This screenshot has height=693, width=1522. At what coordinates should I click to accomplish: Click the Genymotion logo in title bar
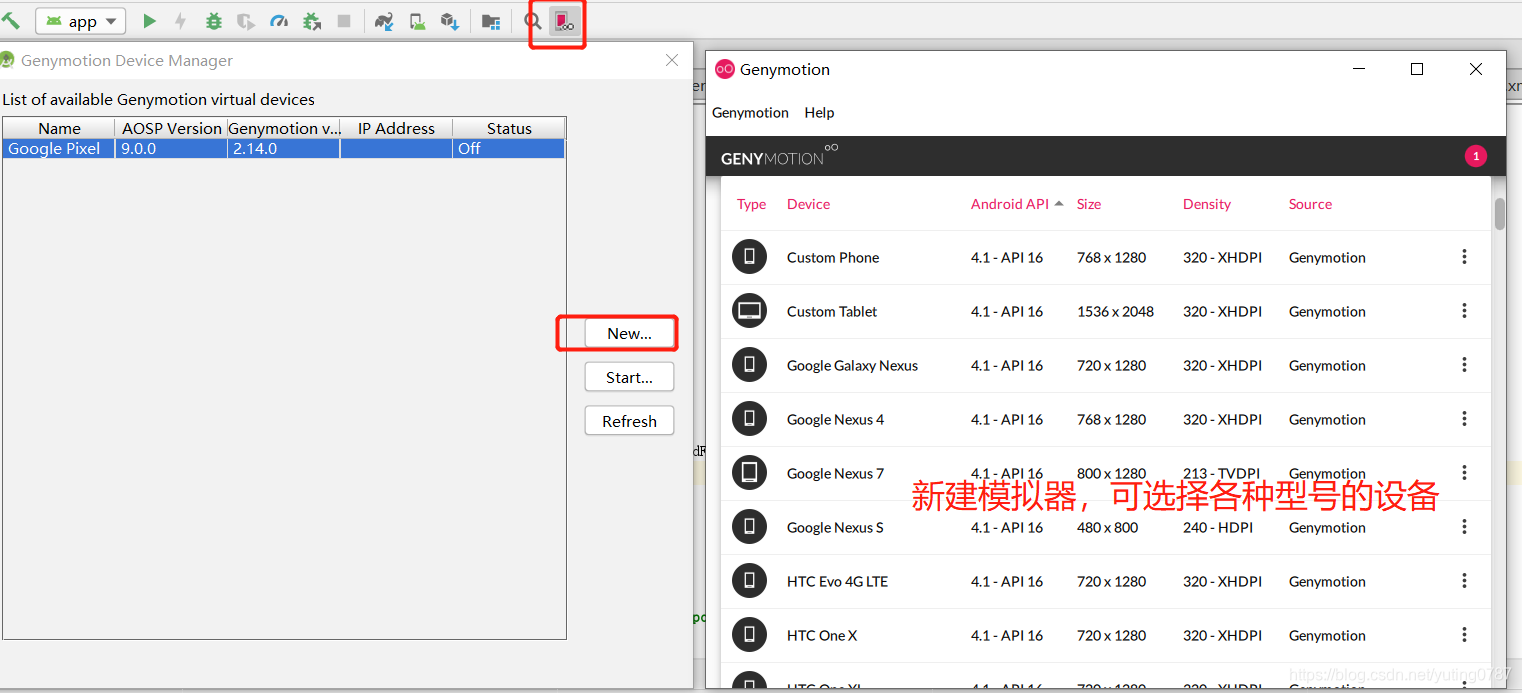click(x=724, y=69)
